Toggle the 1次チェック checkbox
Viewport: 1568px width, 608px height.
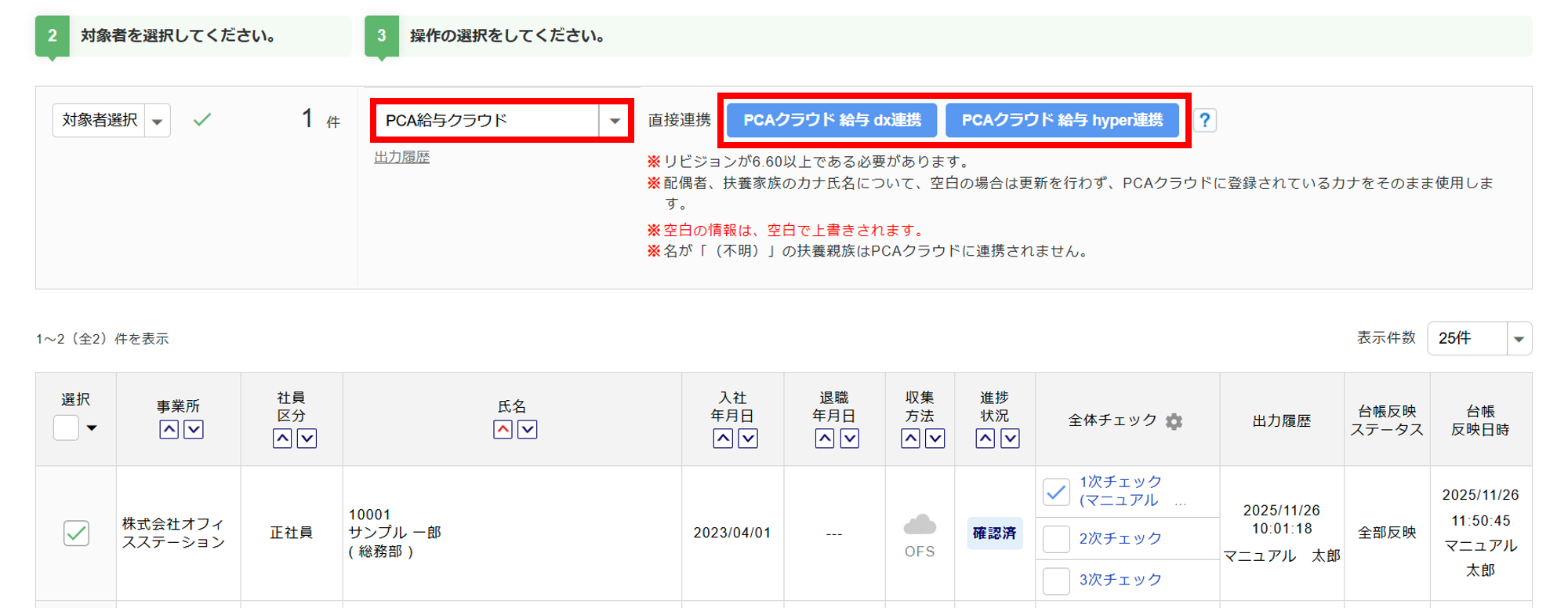click(x=1056, y=492)
